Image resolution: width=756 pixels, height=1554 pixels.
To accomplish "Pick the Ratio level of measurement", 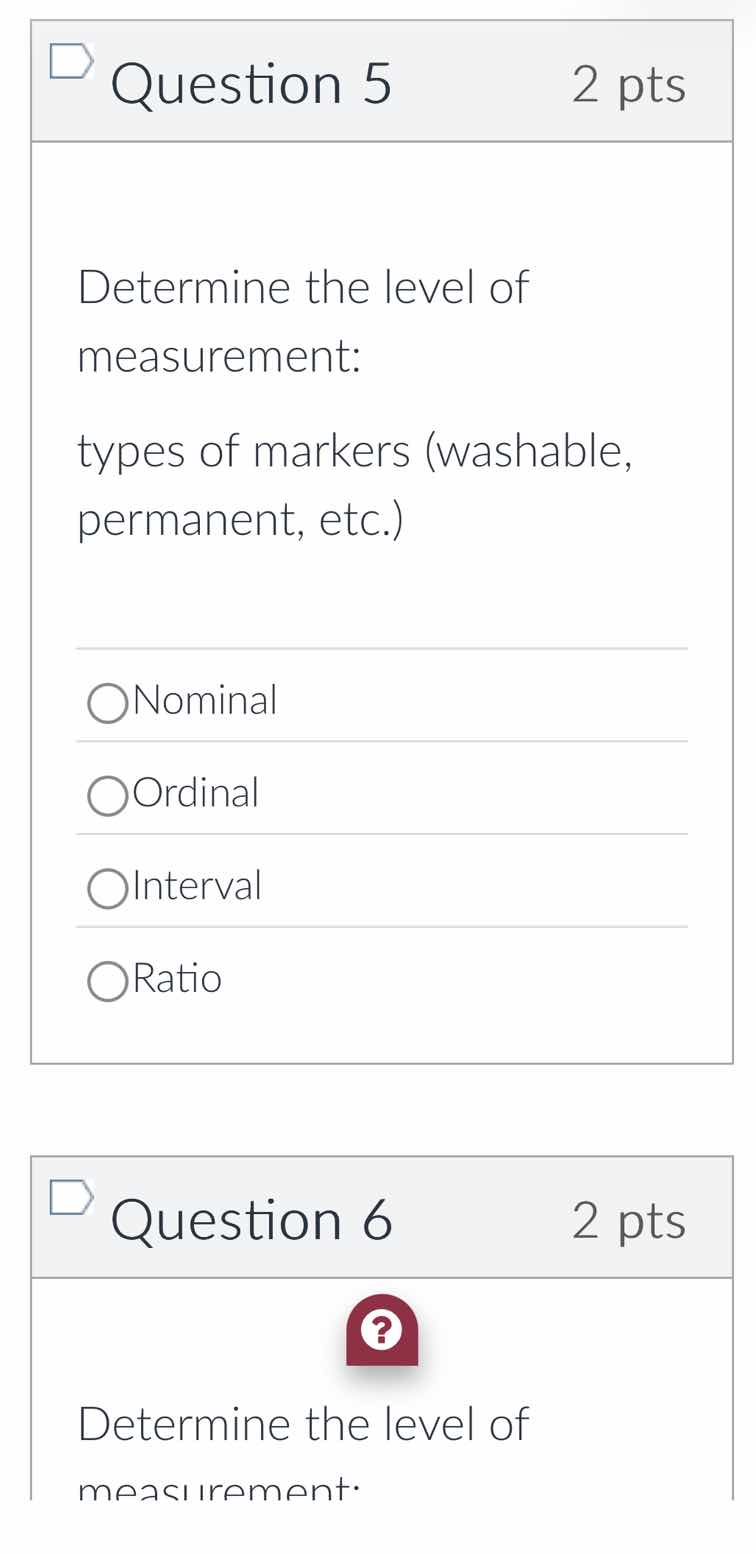I will 106,980.
